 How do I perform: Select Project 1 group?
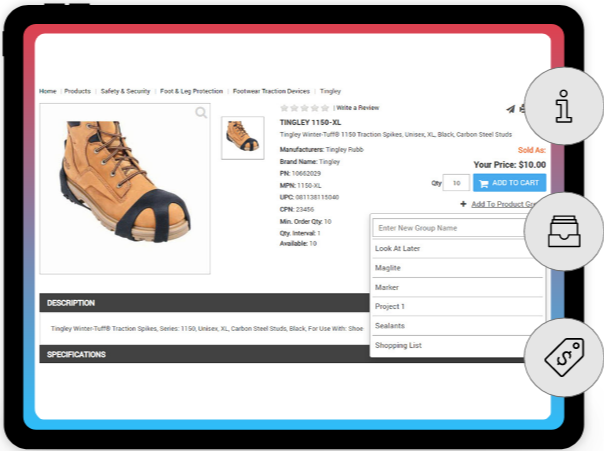pos(458,307)
